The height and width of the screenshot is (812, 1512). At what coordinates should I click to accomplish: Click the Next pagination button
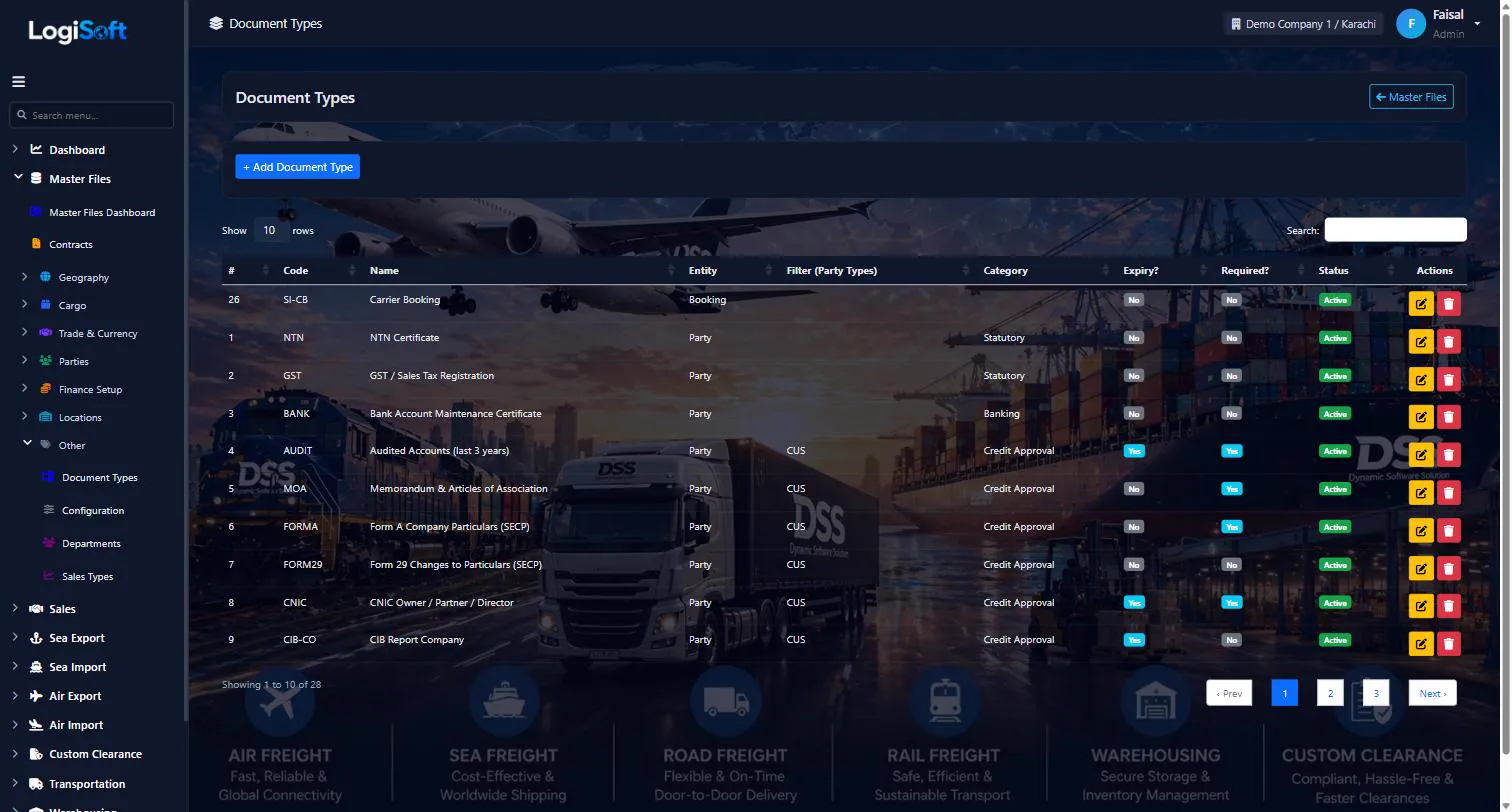click(x=1433, y=693)
